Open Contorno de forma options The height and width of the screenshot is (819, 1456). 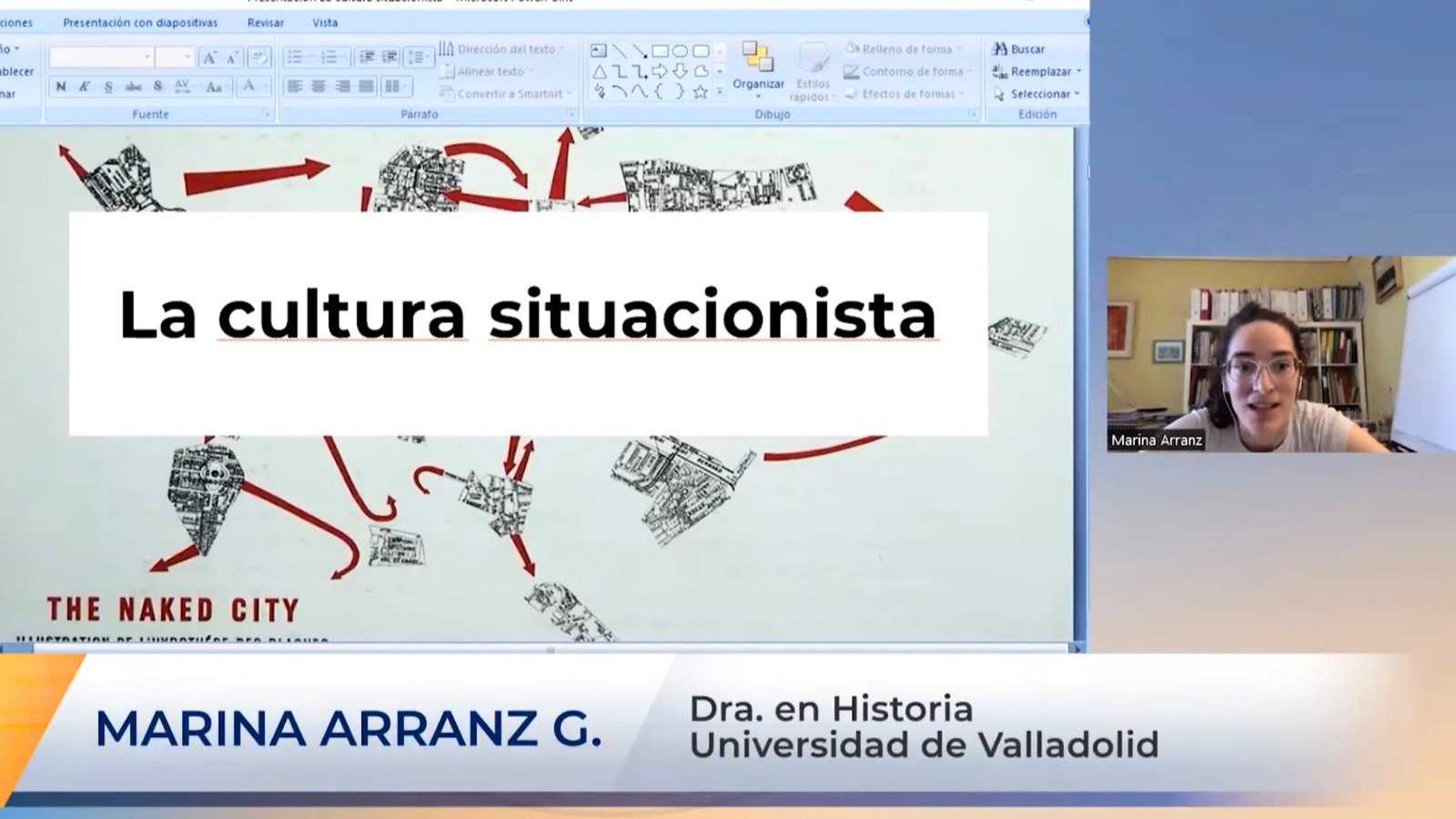tap(908, 71)
